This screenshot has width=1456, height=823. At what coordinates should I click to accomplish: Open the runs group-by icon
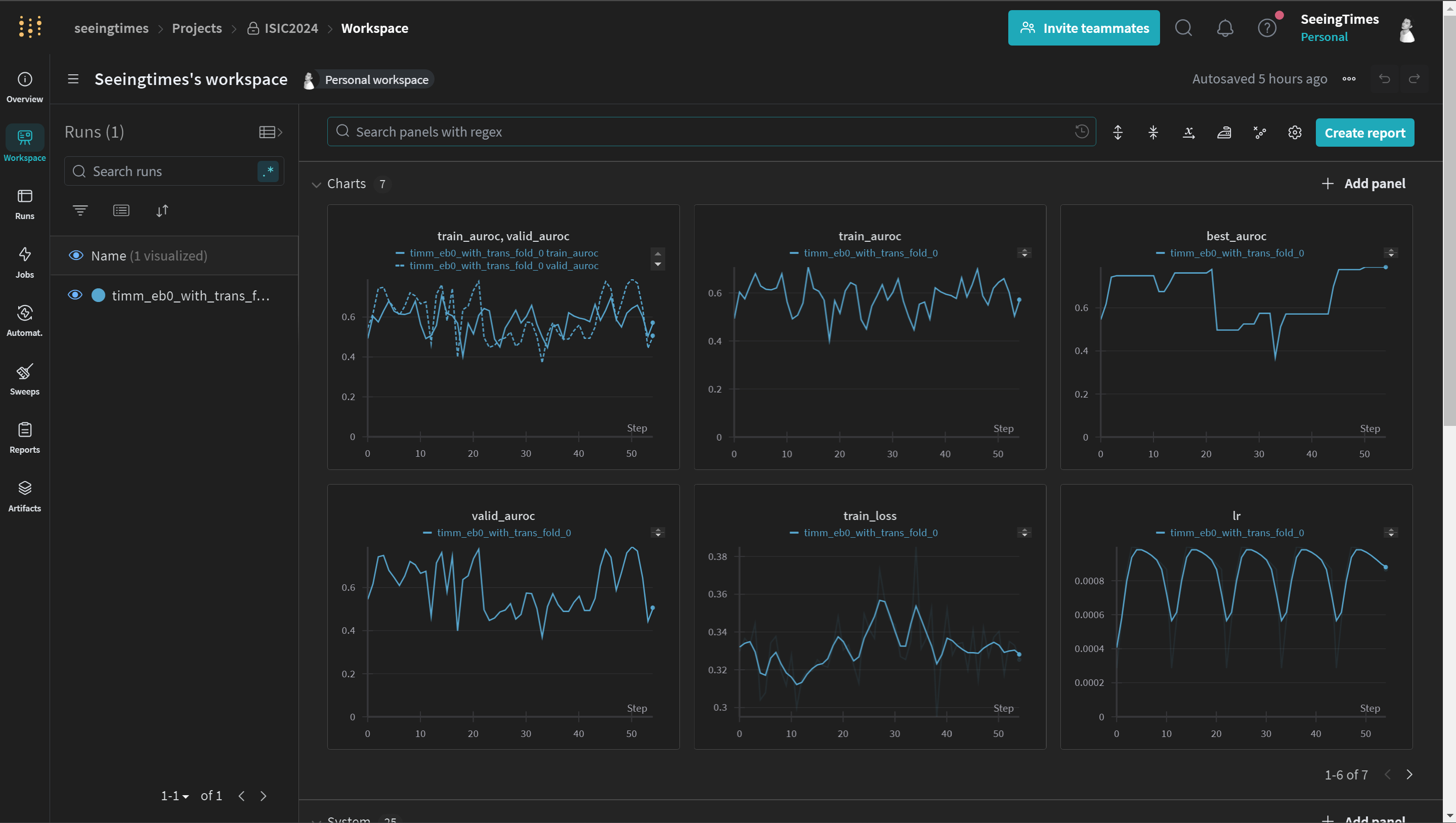click(x=121, y=210)
